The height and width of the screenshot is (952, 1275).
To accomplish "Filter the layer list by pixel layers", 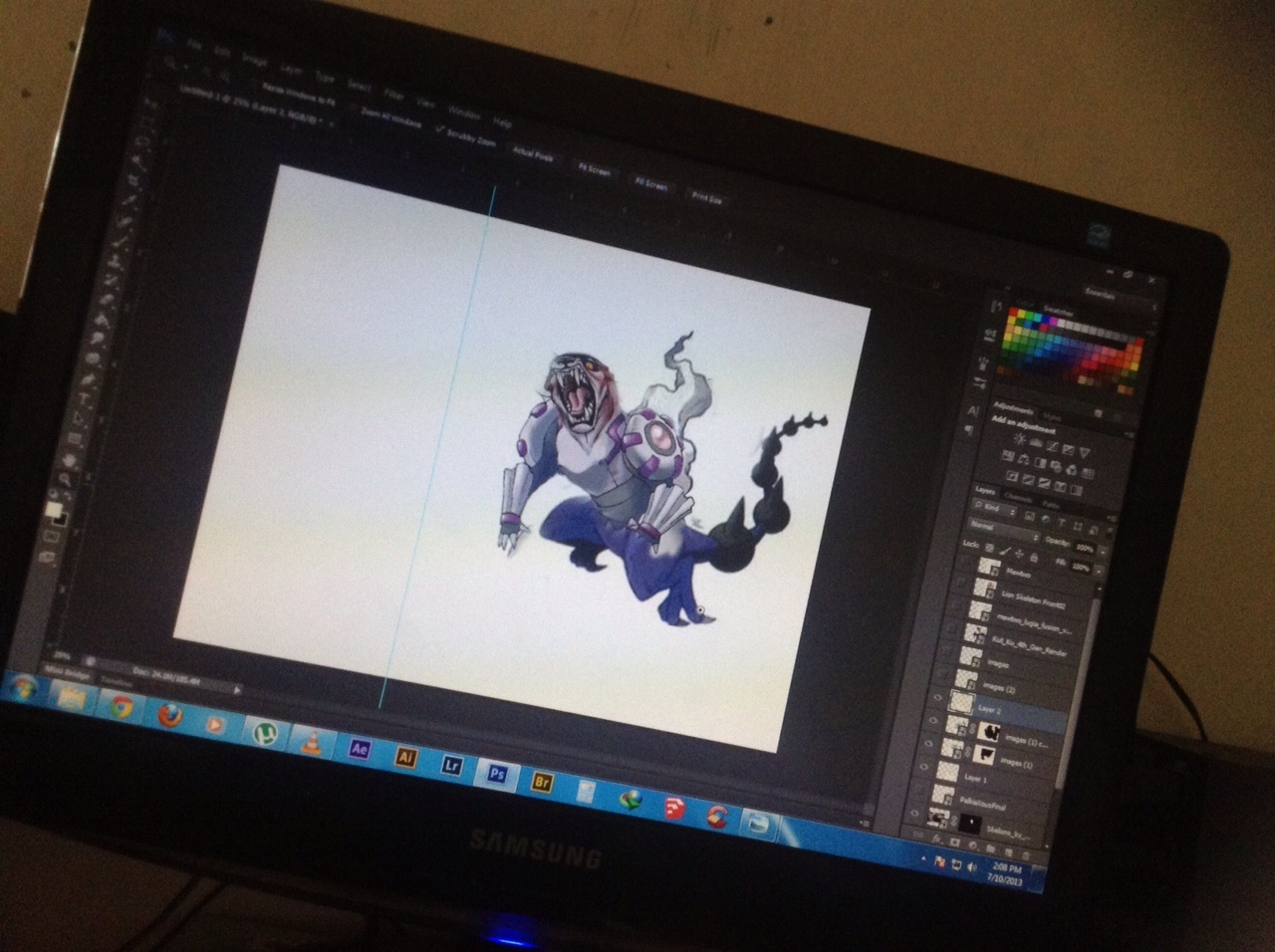I will click(x=1030, y=516).
